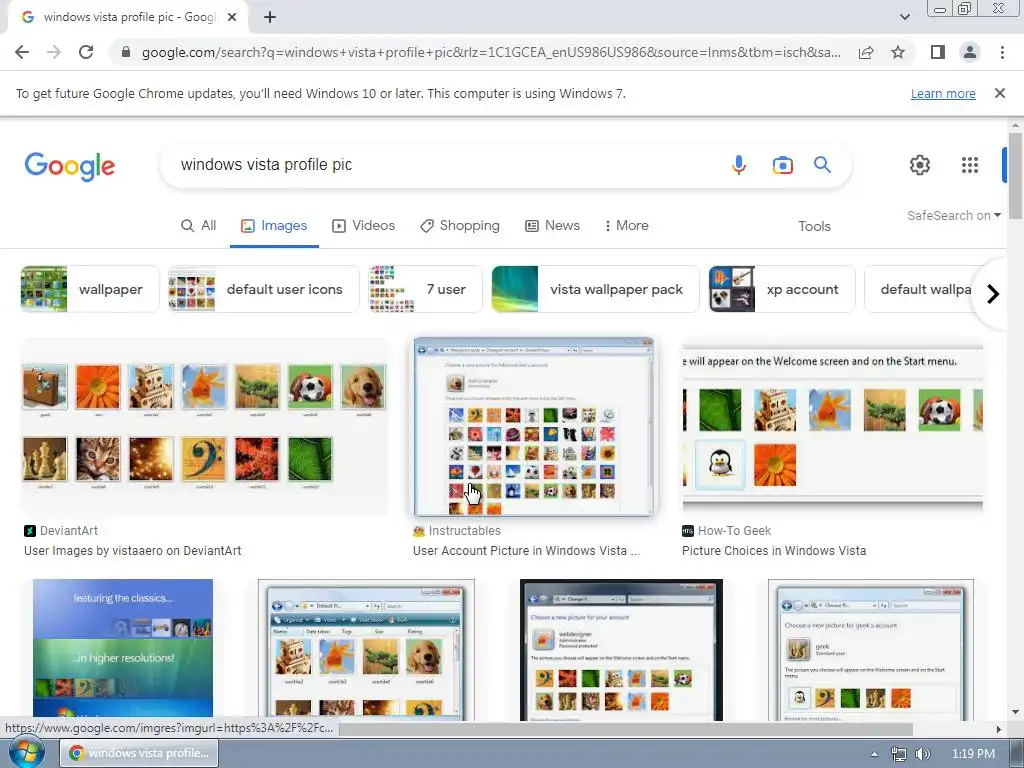This screenshot has height=768, width=1024.
Task: Go back to the previous page
Action: 22,52
